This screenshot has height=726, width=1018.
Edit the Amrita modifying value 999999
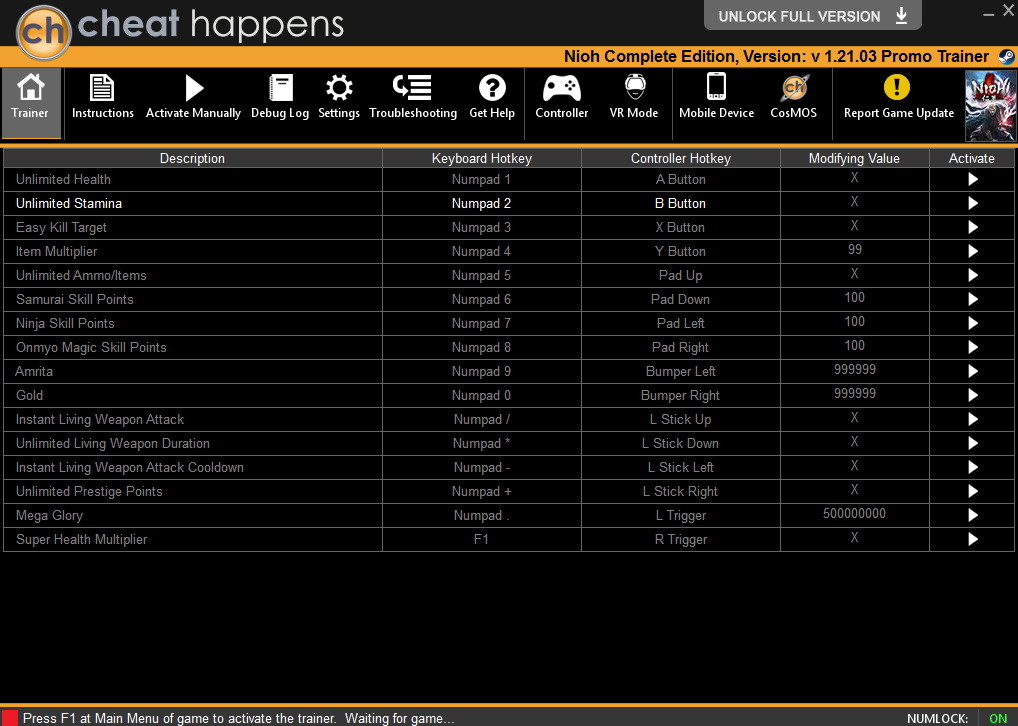point(854,369)
